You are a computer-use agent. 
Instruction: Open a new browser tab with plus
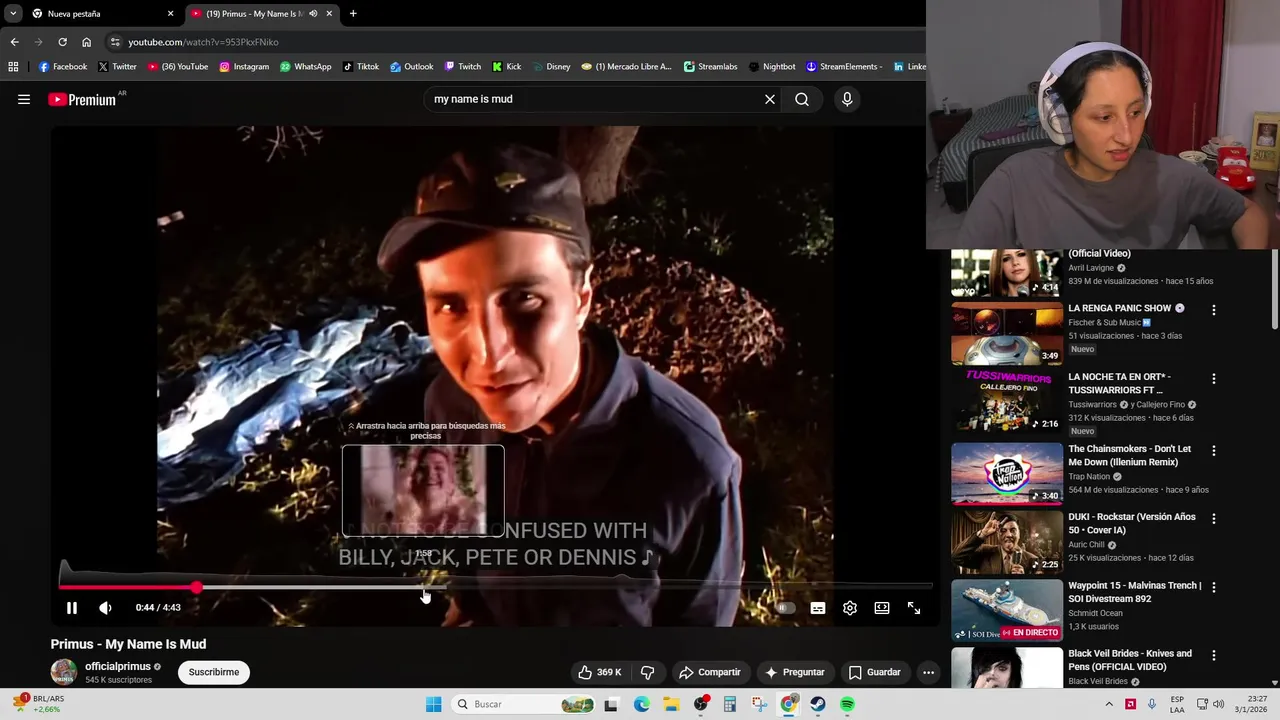(353, 14)
